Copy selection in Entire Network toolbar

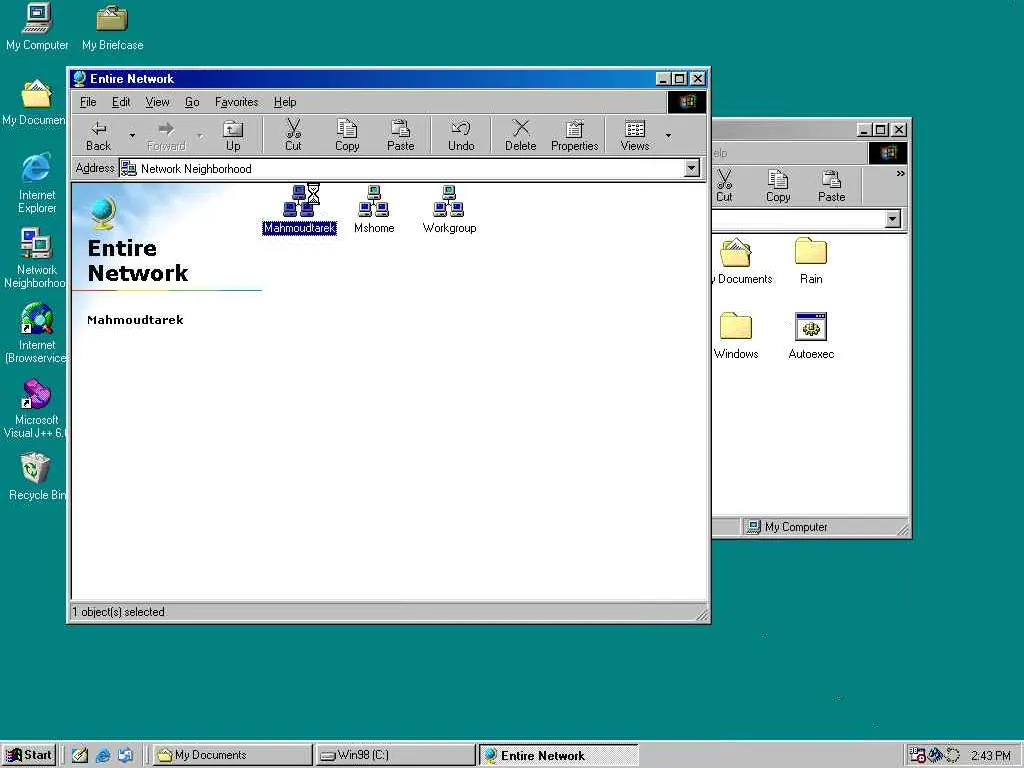[347, 136]
